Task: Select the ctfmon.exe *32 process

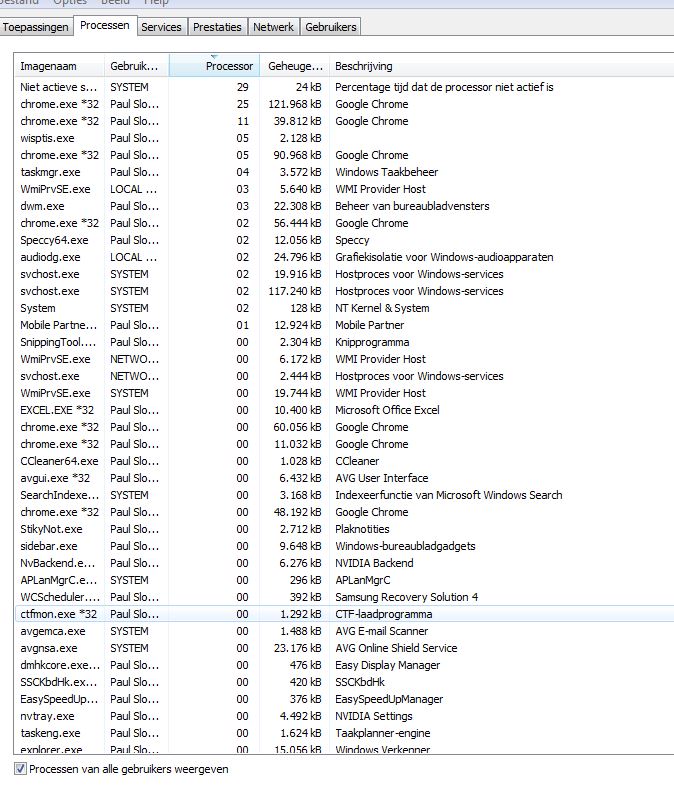Action: (344, 614)
